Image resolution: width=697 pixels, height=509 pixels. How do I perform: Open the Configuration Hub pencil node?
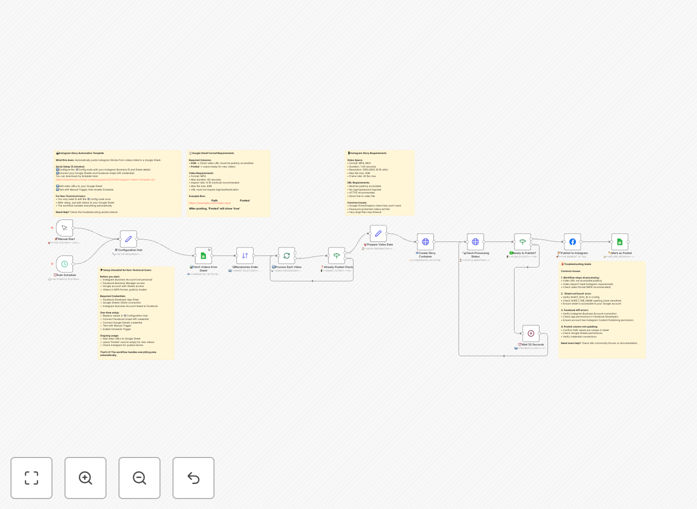(x=128, y=239)
